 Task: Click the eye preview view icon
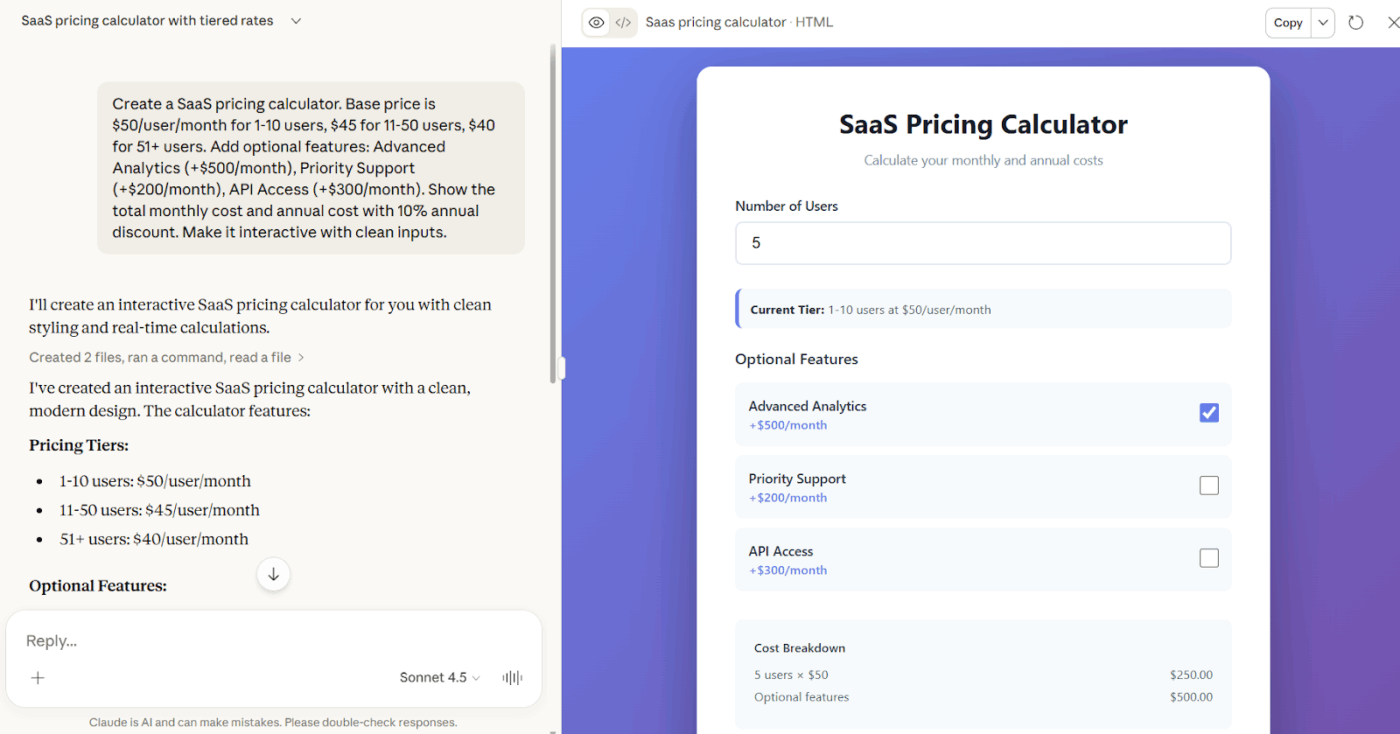pos(597,23)
